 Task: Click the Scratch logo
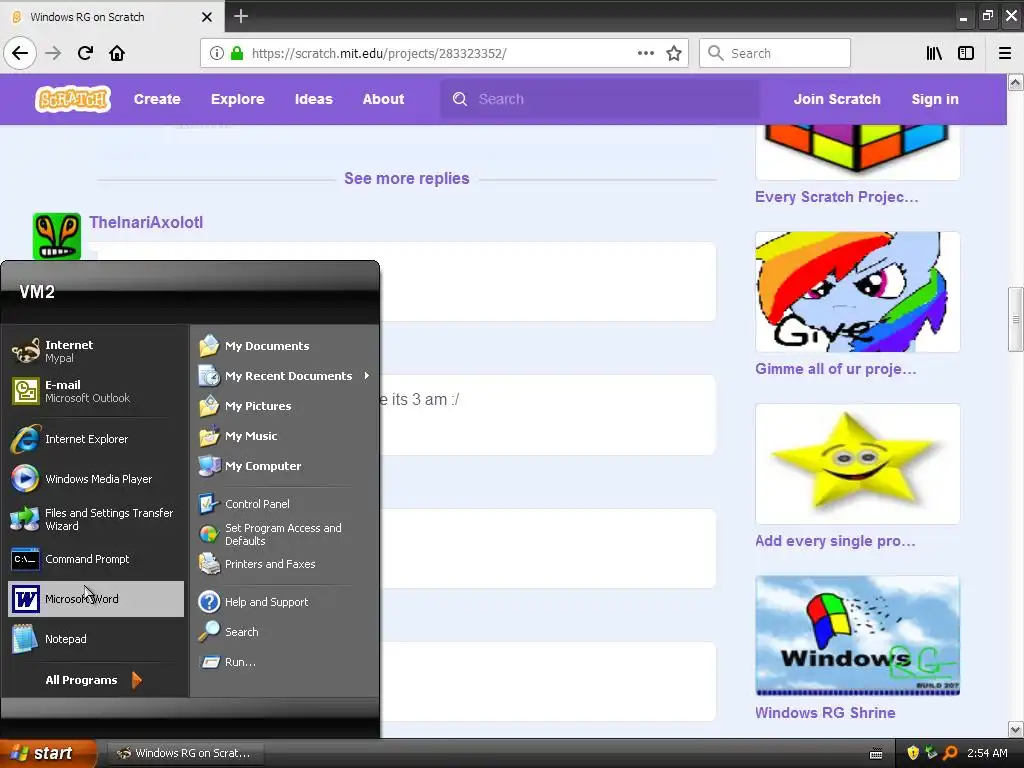click(x=73, y=99)
